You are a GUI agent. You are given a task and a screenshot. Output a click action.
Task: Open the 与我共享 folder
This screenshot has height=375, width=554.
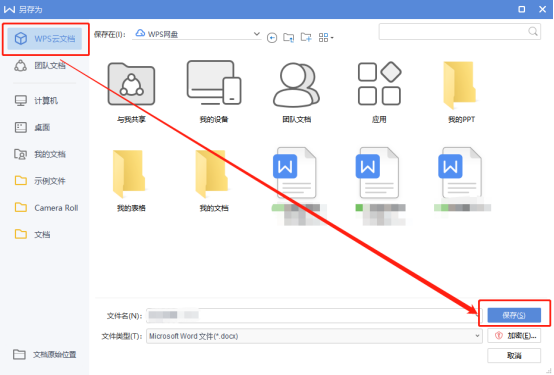[131, 92]
